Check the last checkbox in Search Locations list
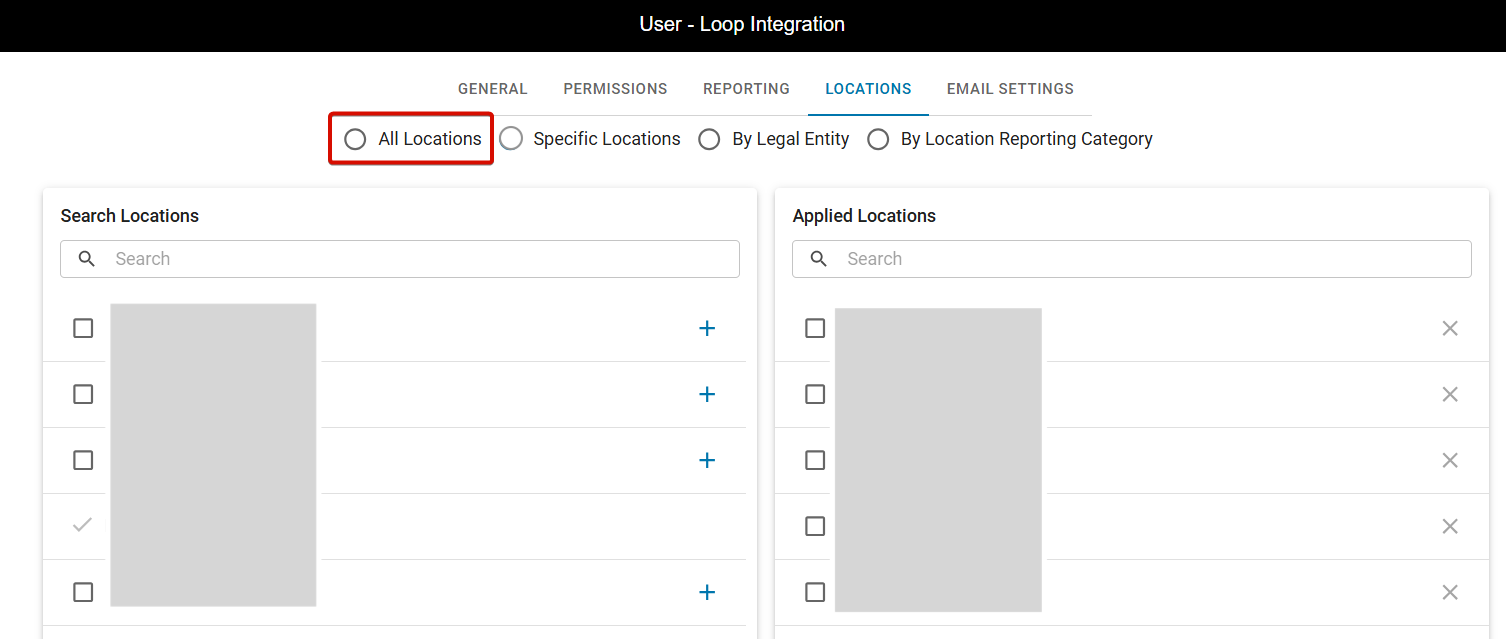Viewport: 1506px width, 639px height. pyautogui.click(x=83, y=592)
